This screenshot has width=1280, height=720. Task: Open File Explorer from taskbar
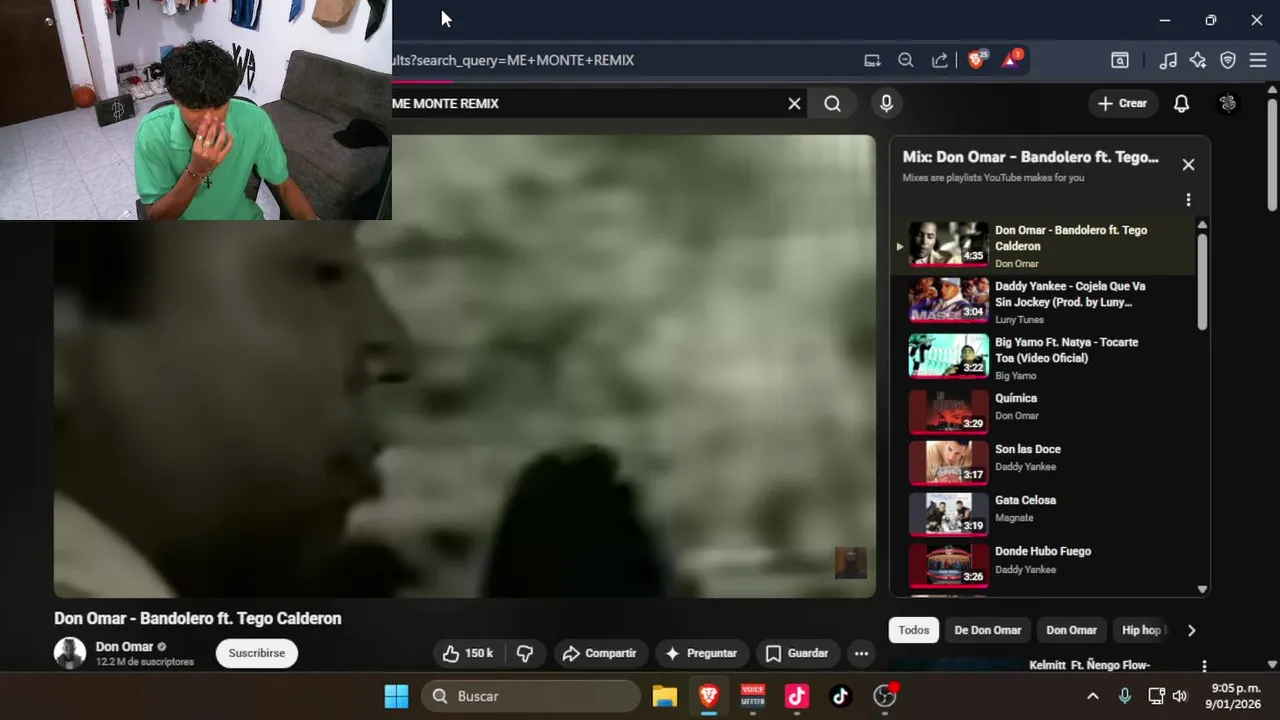665,696
